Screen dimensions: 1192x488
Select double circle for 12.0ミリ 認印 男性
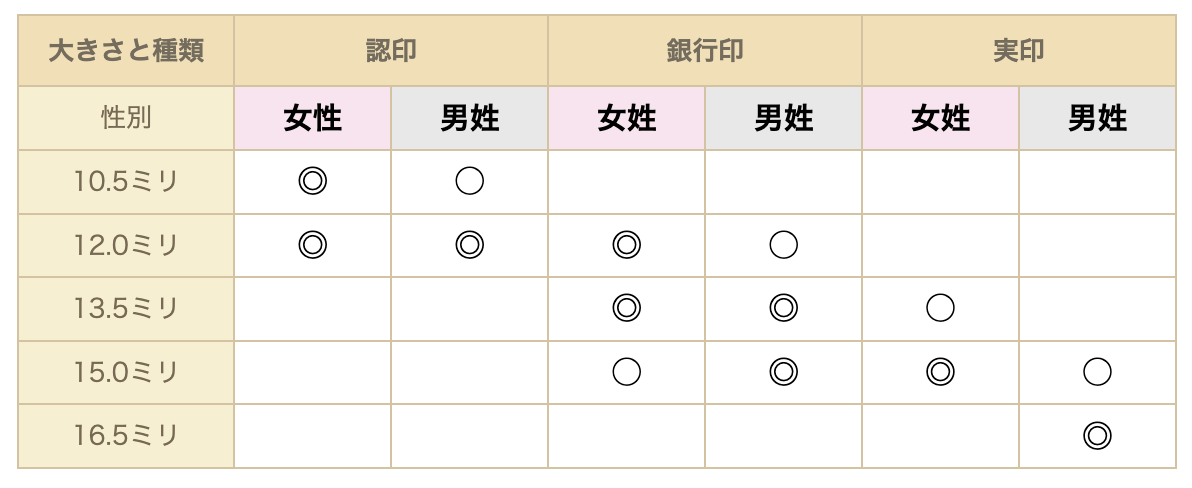(470, 245)
